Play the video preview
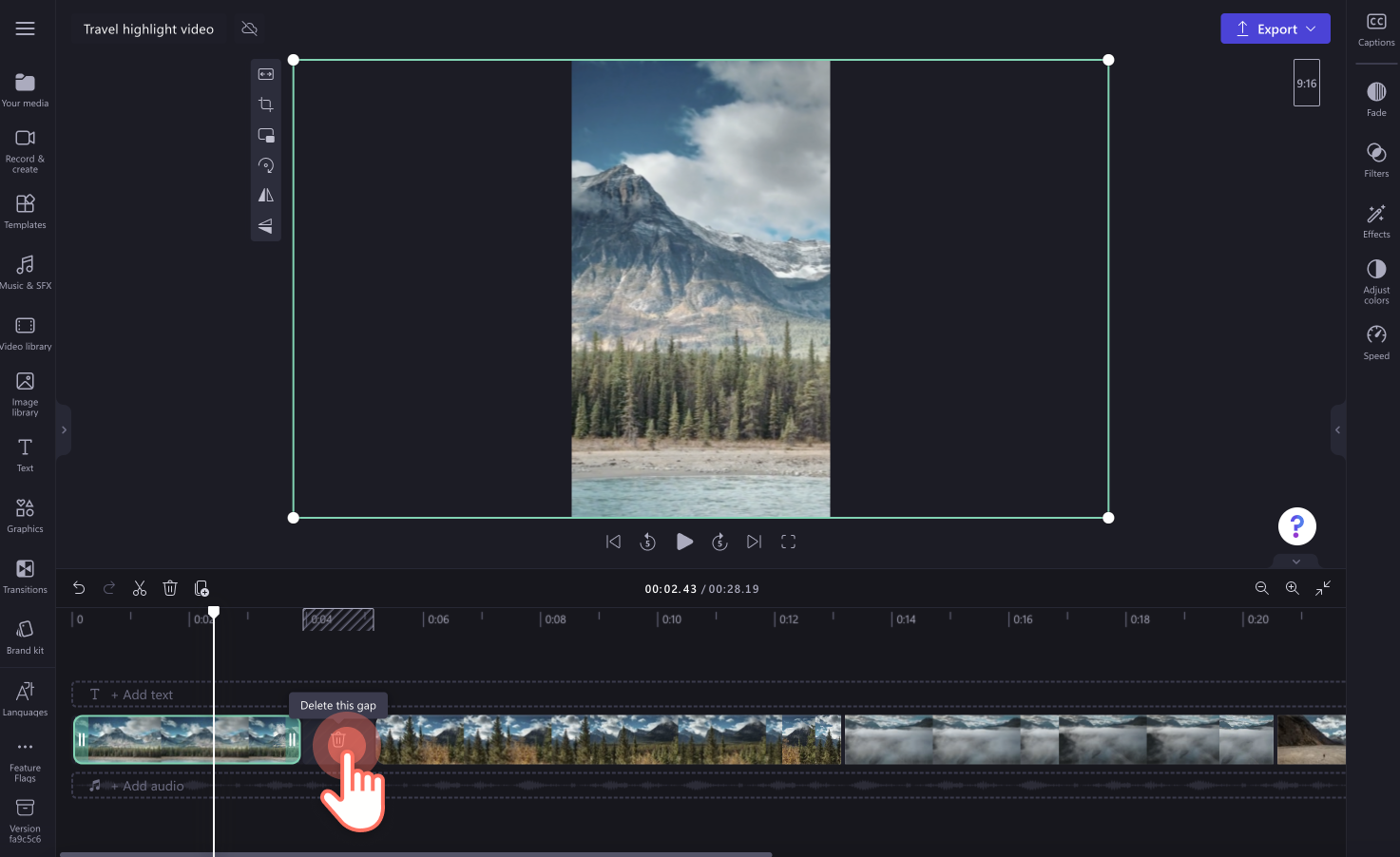This screenshot has width=1400, height=857. point(684,542)
